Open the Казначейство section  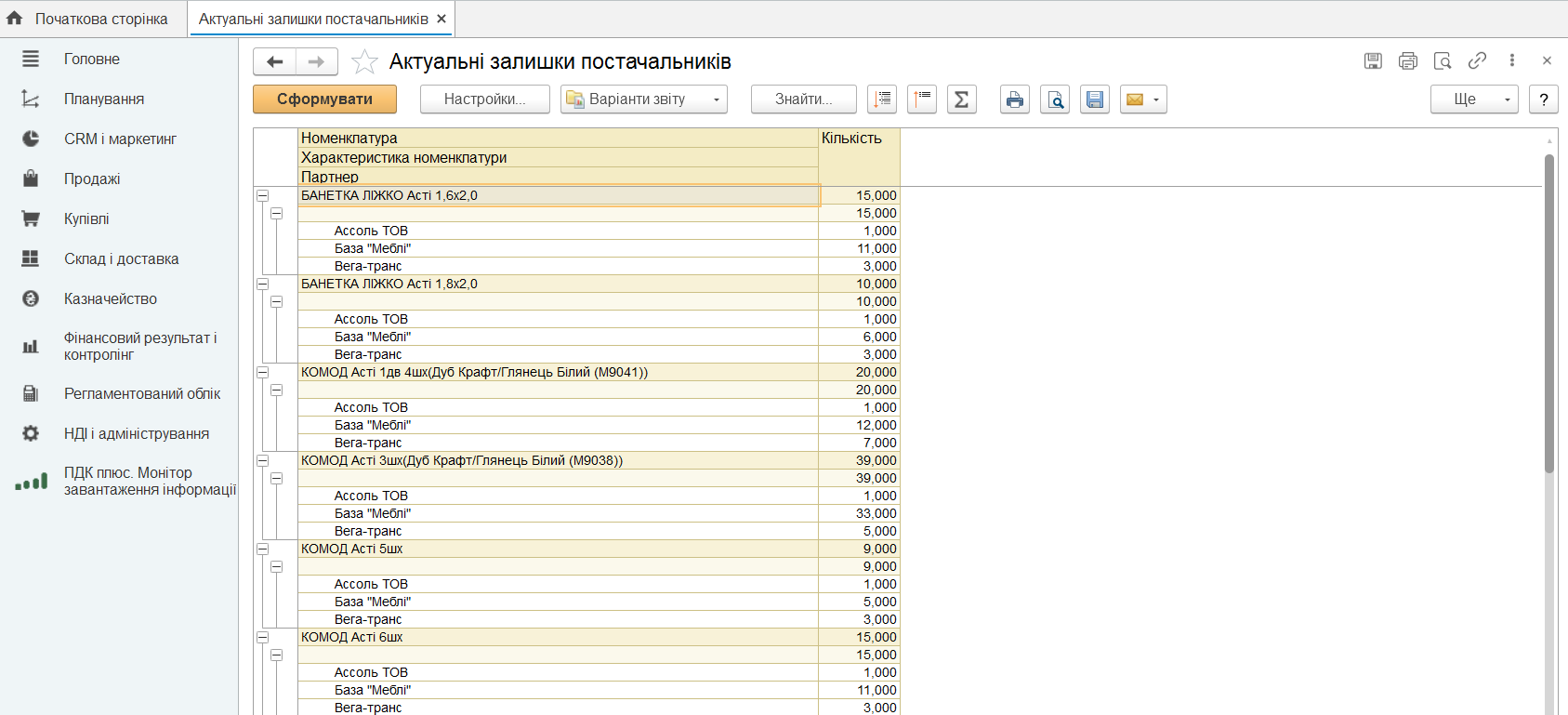pos(119,298)
